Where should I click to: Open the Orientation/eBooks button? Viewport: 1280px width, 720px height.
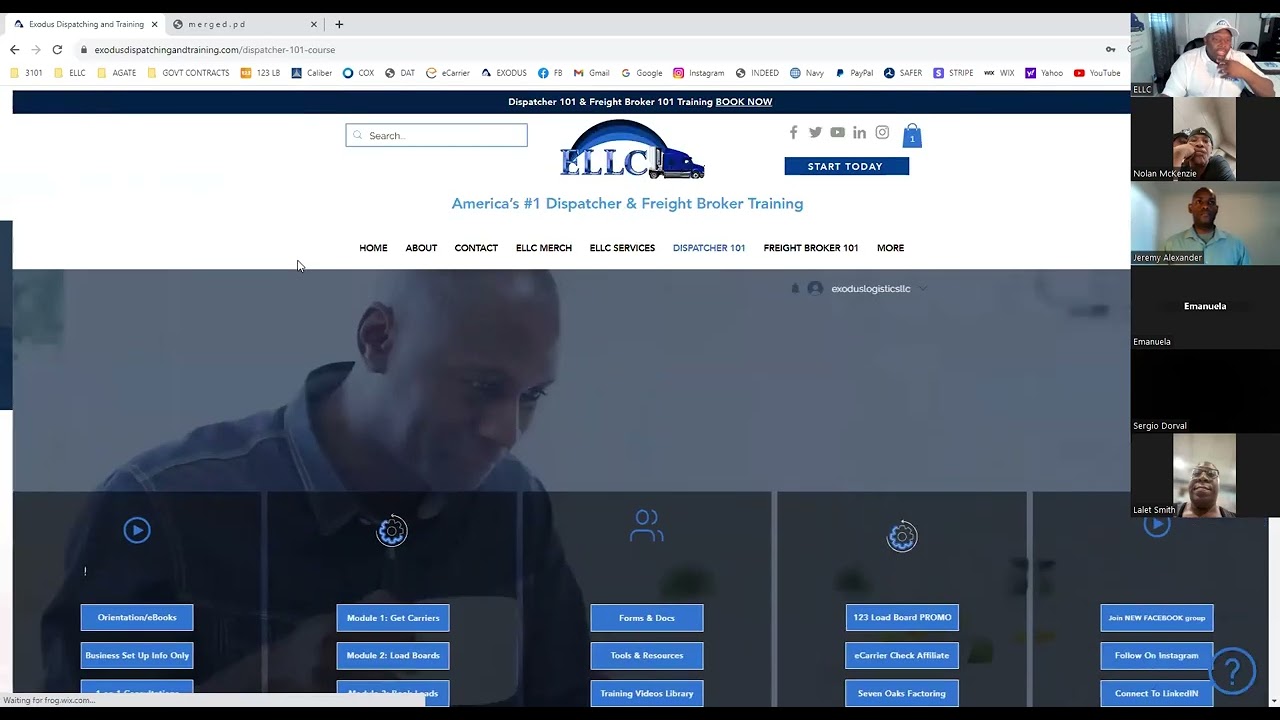pyautogui.click(x=137, y=618)
